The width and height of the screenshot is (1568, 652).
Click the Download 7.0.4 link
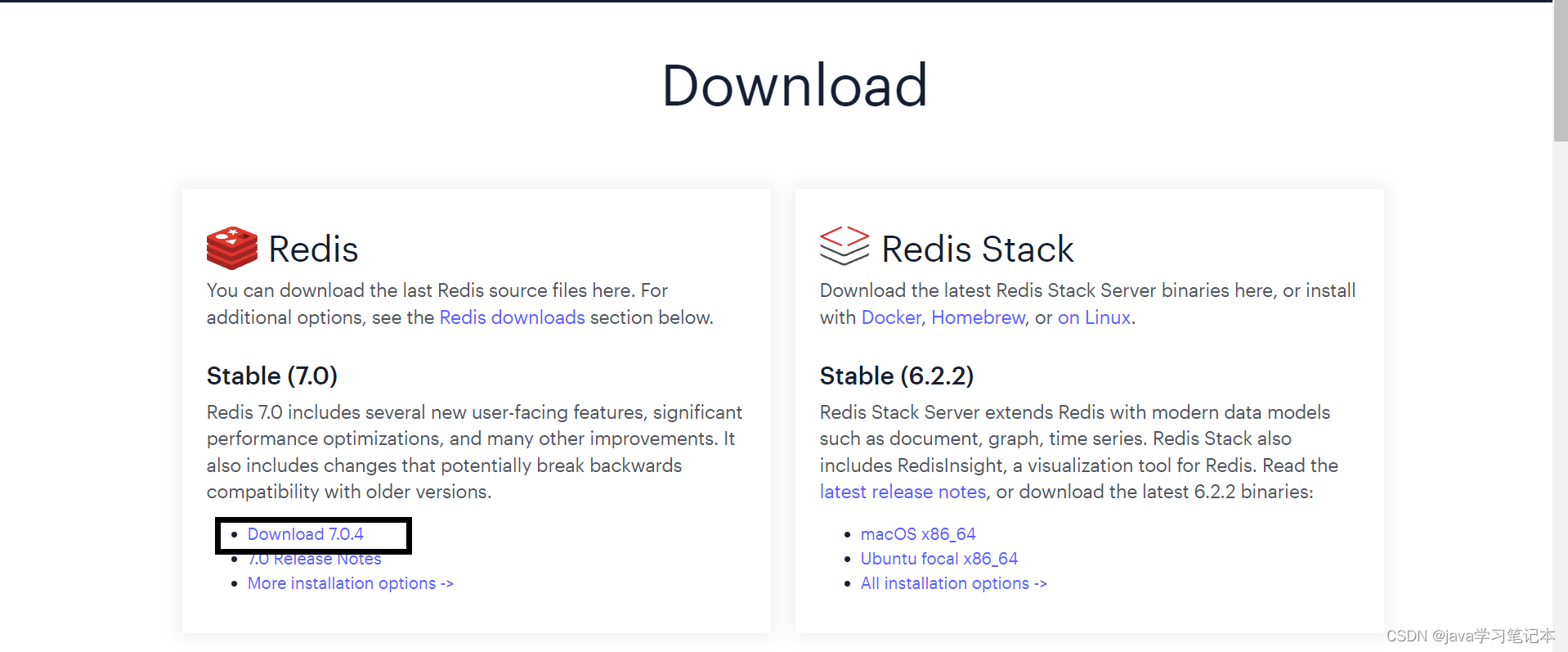(305, 534)
